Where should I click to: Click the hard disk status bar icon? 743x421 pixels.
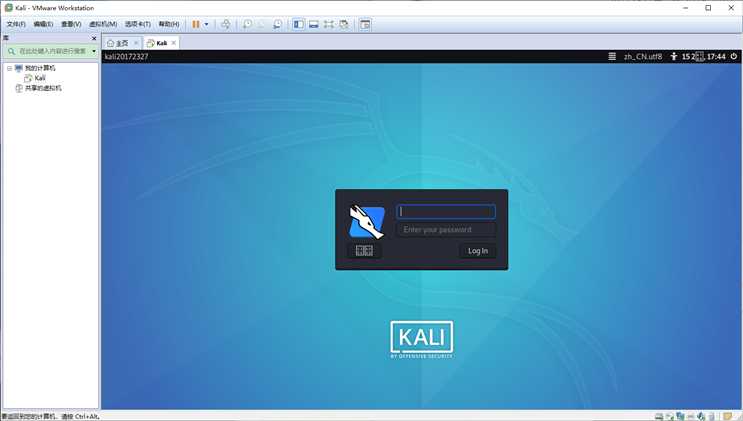[659, 416]
